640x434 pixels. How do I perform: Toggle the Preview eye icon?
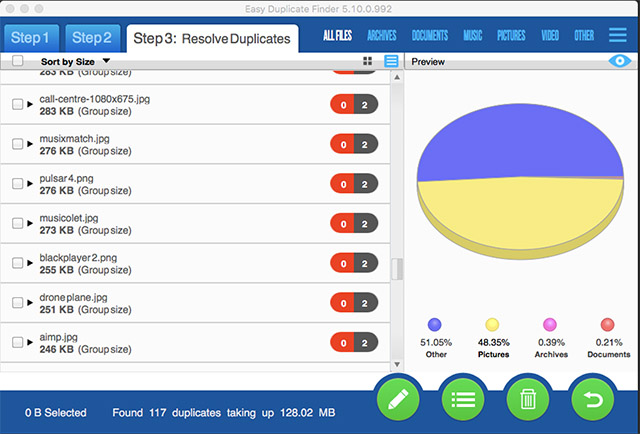pos(622,61)
